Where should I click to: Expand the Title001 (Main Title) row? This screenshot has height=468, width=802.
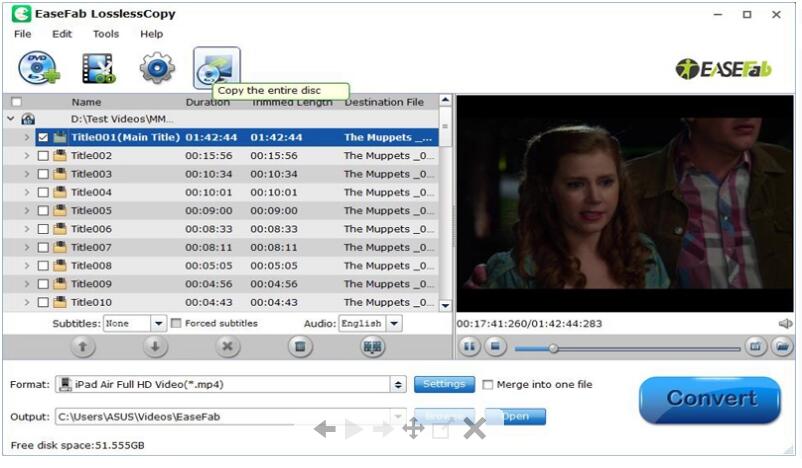pos(27,137)
